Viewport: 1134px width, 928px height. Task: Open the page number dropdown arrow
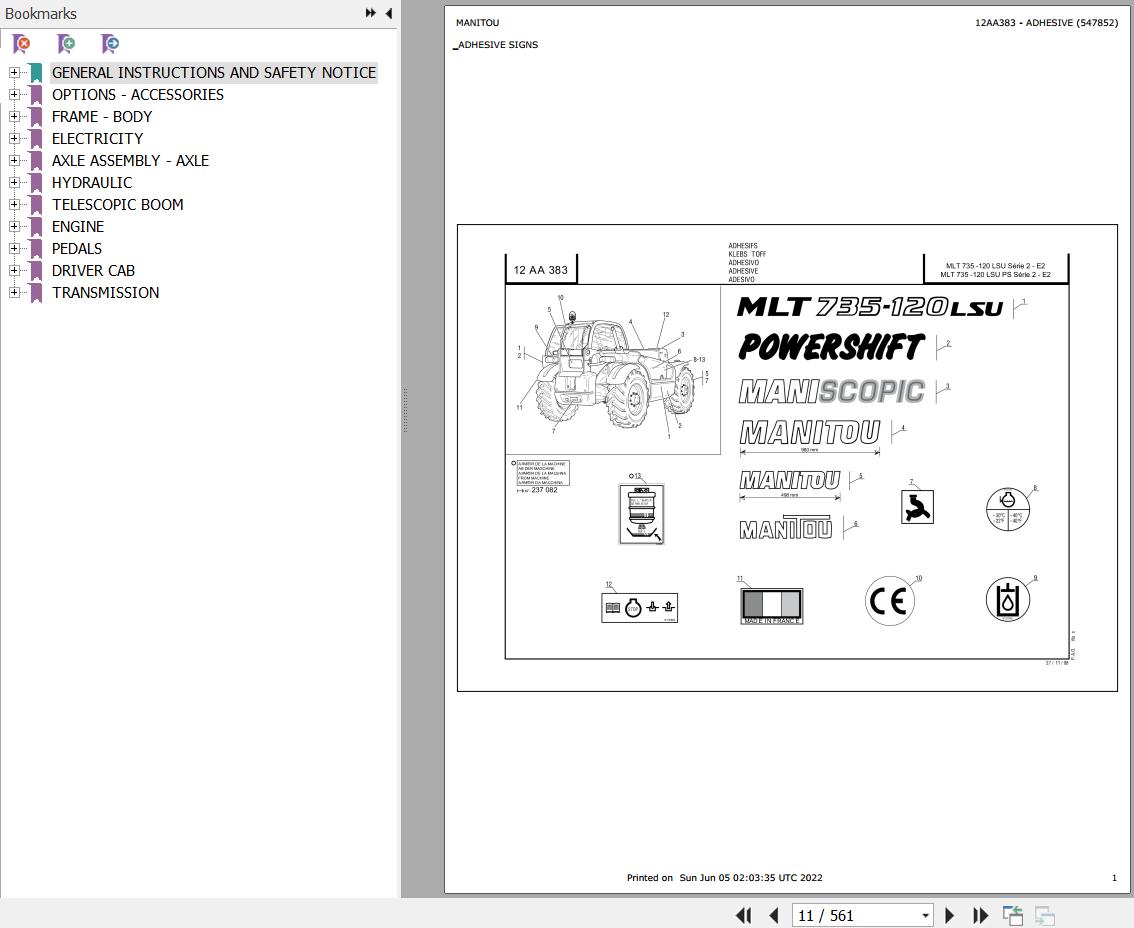(x=925, y=916)
